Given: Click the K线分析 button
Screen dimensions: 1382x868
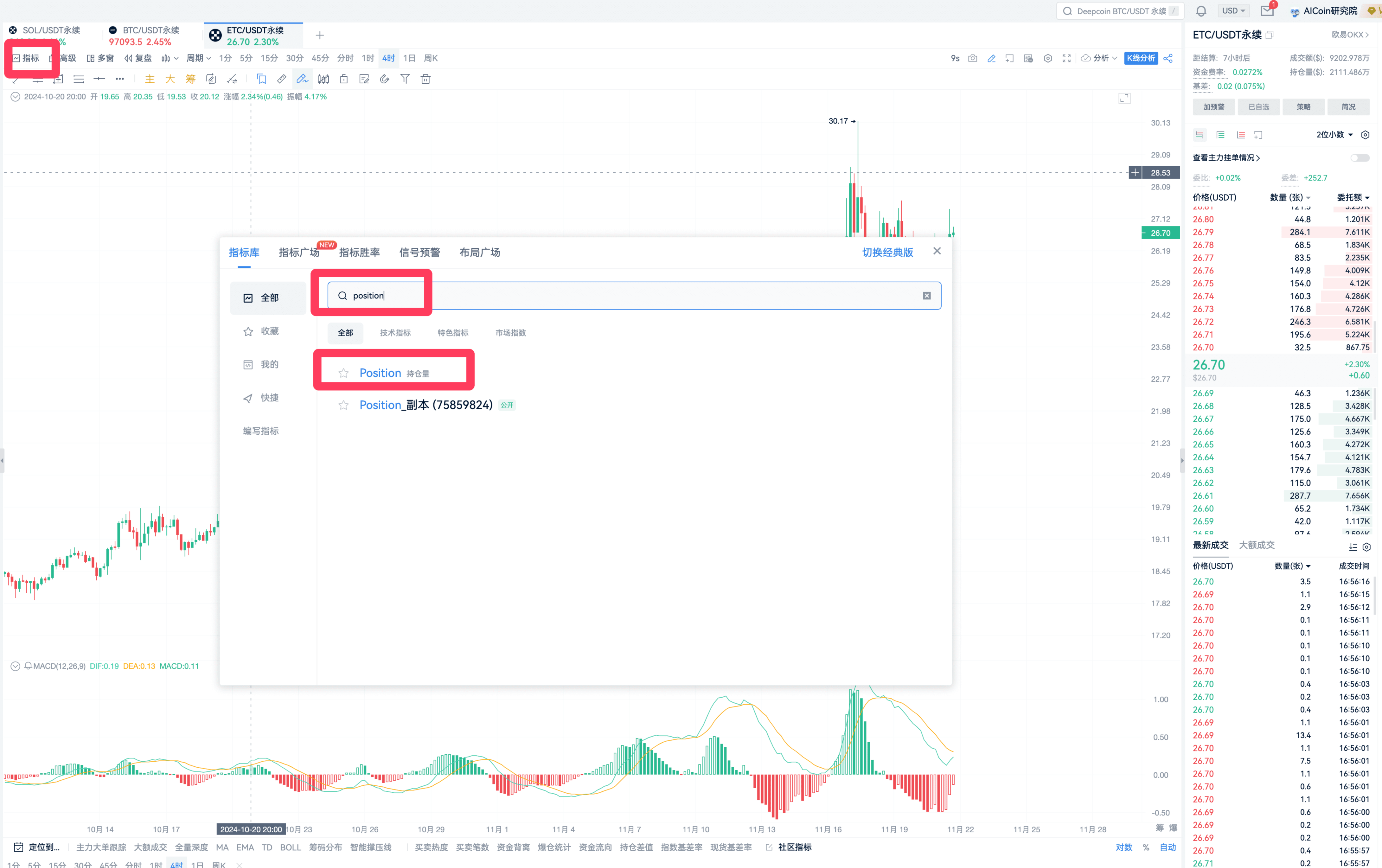Looking at the screenshot, I should [x=1140, y=58].
